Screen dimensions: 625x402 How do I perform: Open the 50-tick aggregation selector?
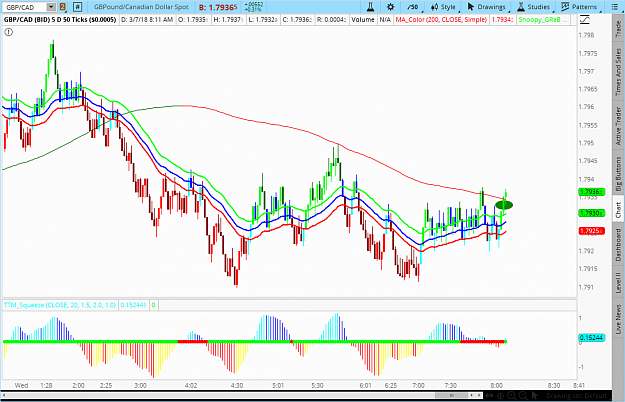coord(413,7)
